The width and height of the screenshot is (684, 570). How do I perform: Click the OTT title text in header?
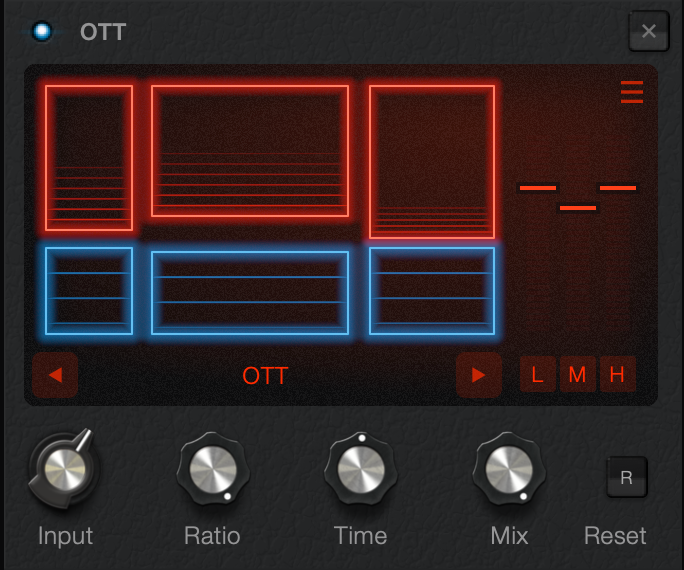tap(103, 32)
